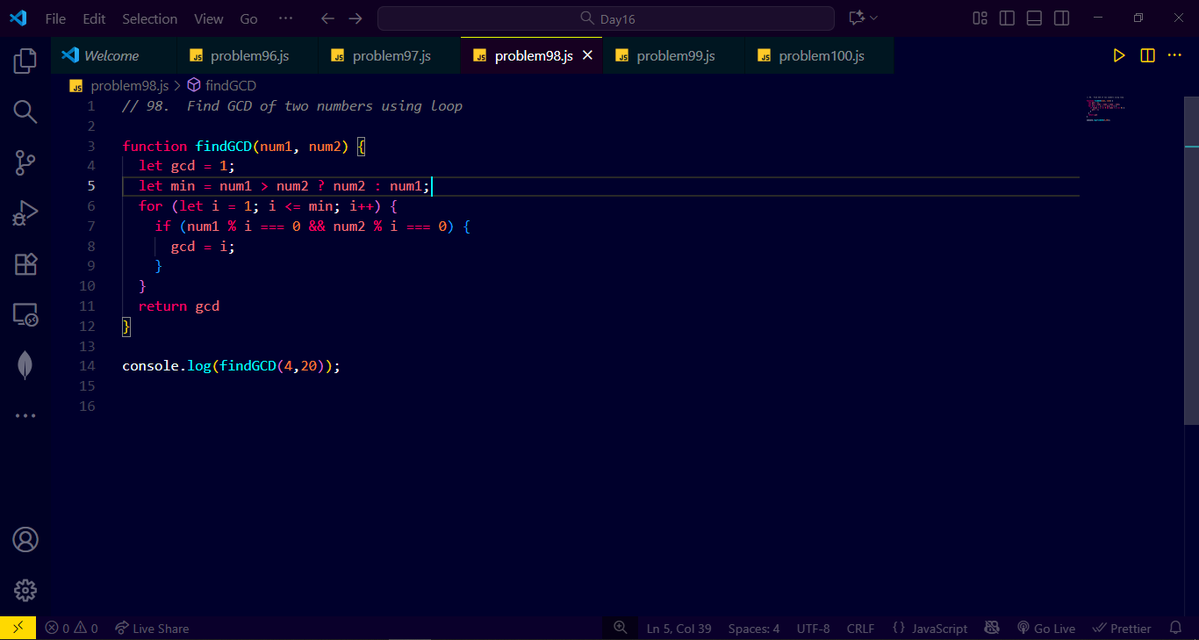Click the "let gcd = 1;" line
The image size is (1199, 640).
tap(187, 166)
